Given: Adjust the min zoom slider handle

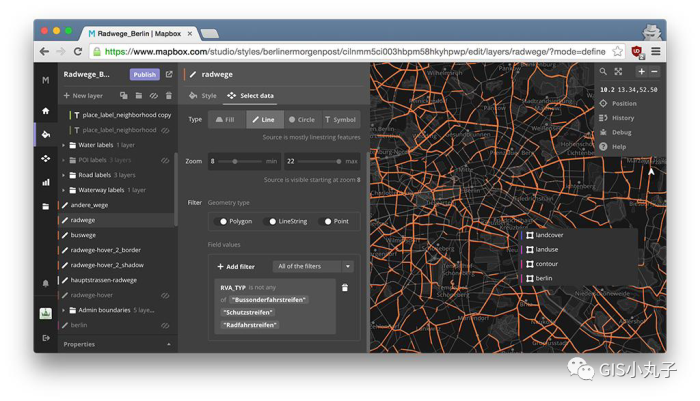Looking at the screenshot, I should click(x=235, y=161).
